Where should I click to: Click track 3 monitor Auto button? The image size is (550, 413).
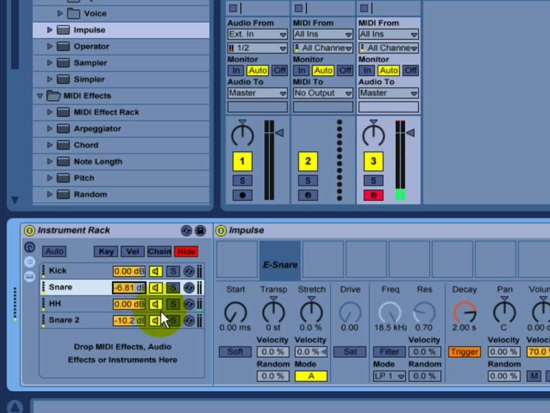pyautogui.click(x=389, y=71)
